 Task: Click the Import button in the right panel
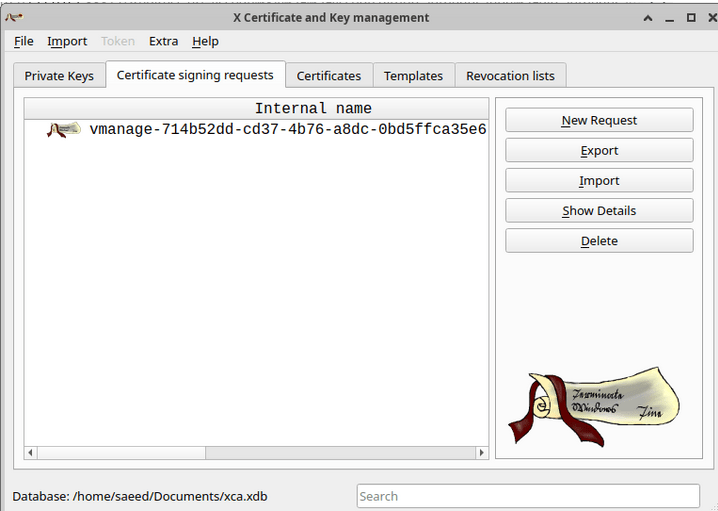[x=599, y=181]
